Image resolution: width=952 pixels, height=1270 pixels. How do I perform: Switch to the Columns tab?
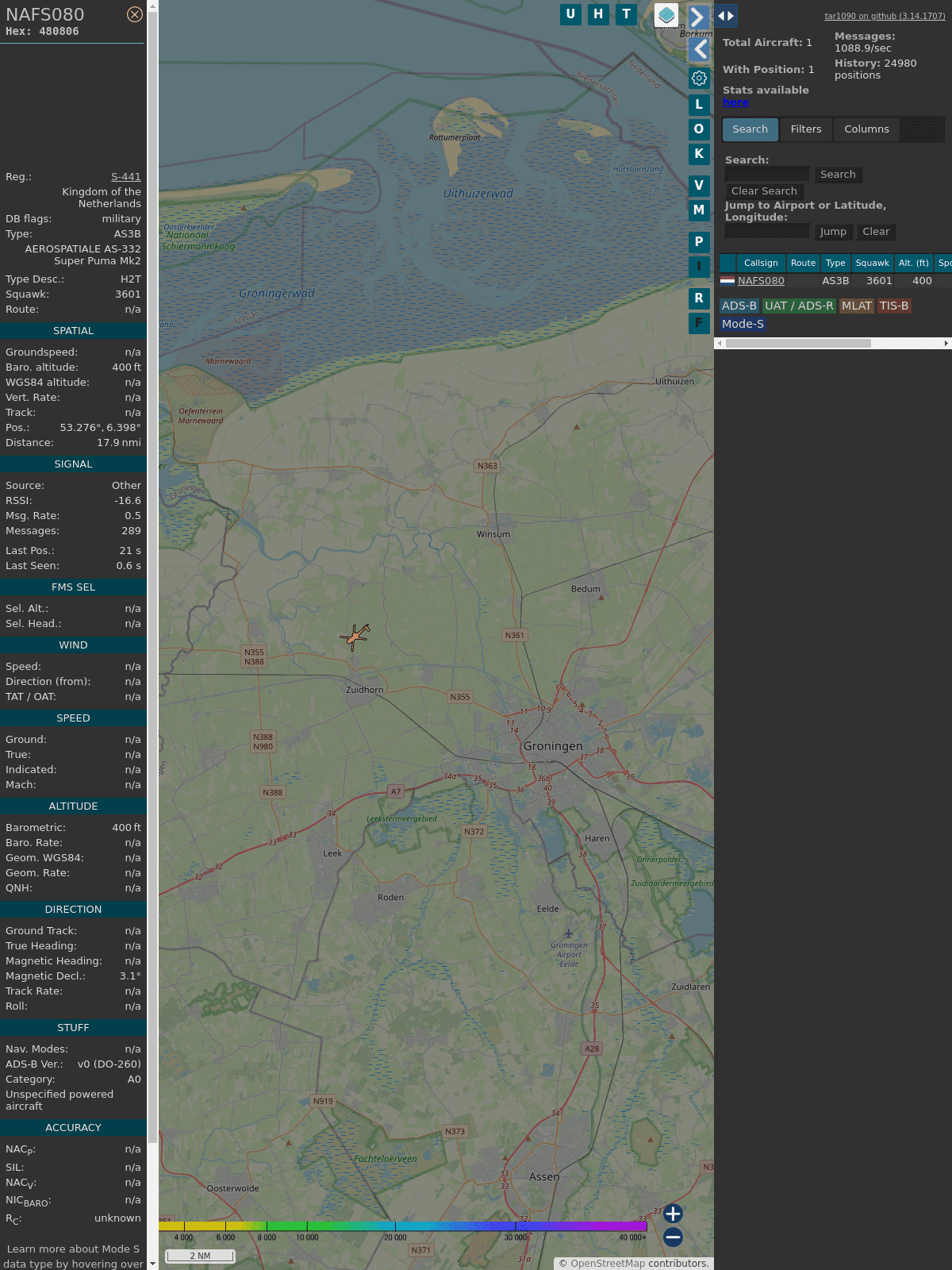pos(866,129)
